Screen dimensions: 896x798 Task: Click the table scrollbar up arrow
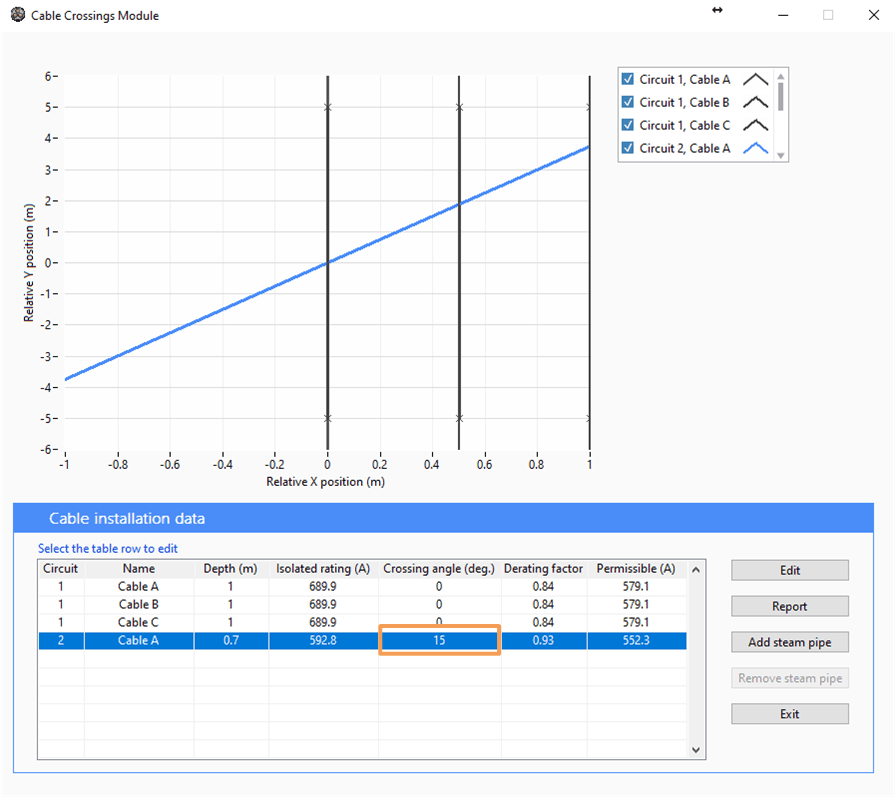point(695,568)
